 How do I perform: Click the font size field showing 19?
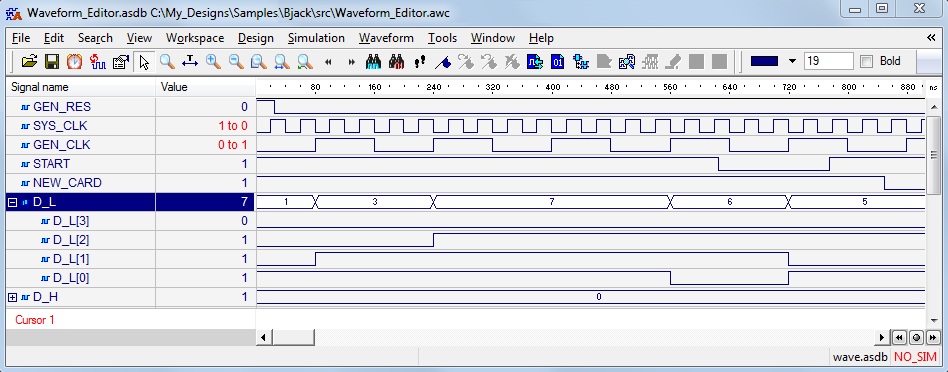[828, 61]
